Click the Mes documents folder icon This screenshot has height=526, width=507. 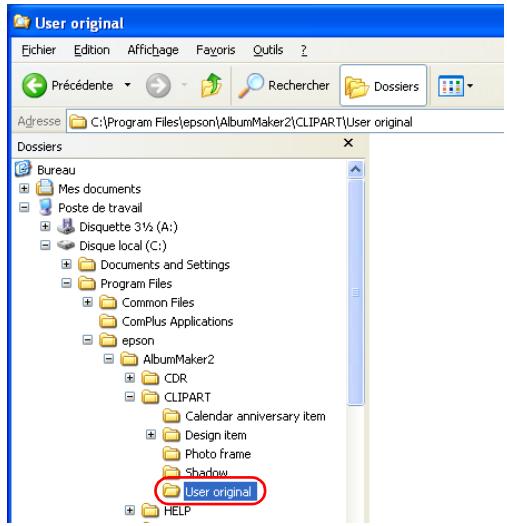tap(45, 188)
